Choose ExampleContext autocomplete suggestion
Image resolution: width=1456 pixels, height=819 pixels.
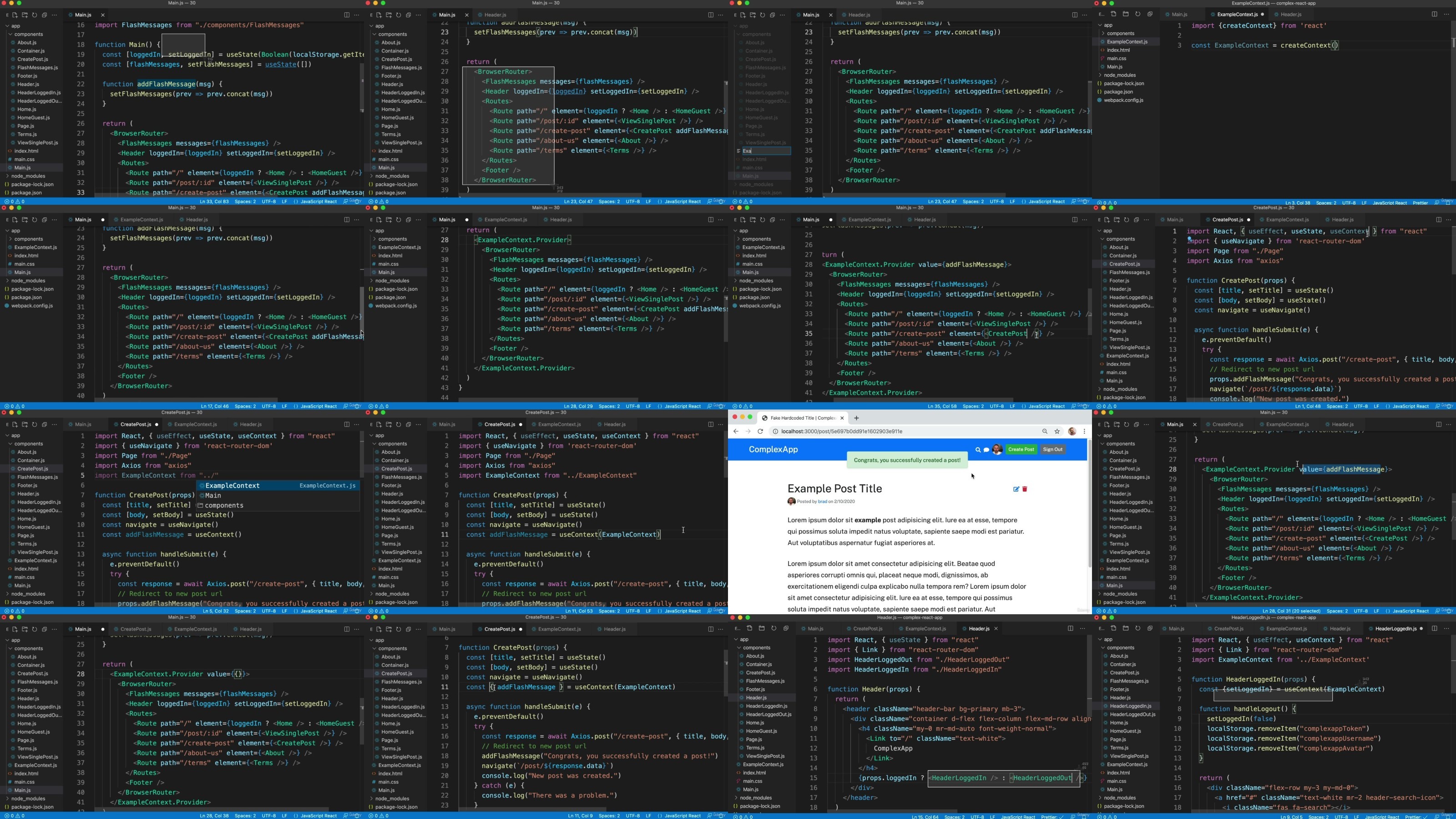click(x=278, y=485)
